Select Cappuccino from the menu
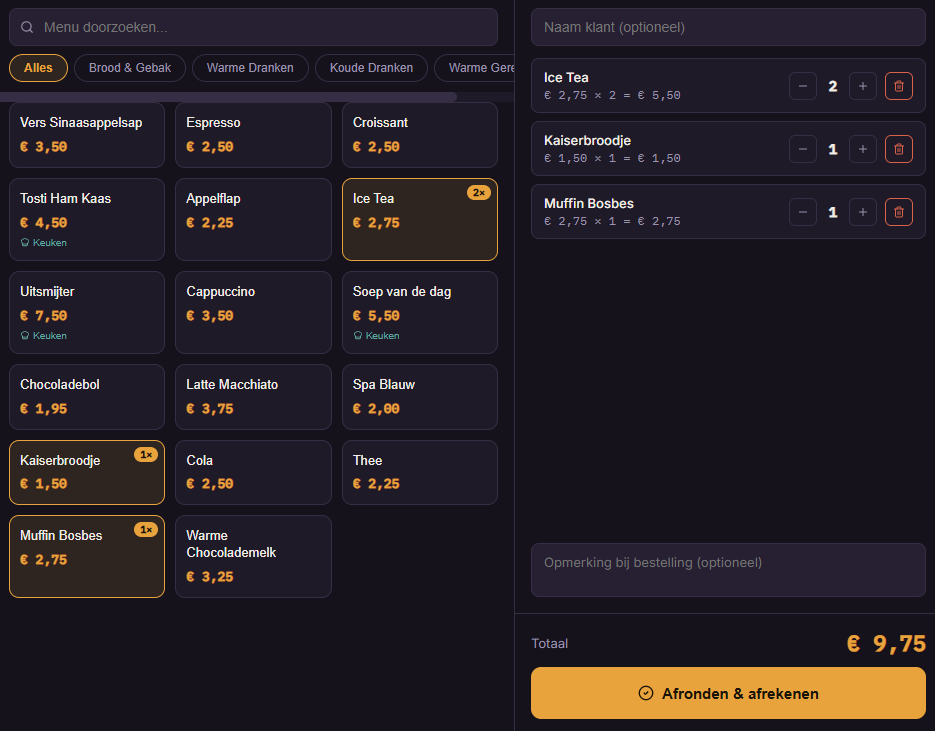The height and width of the screenshot is (731, 935). point(253,312)
